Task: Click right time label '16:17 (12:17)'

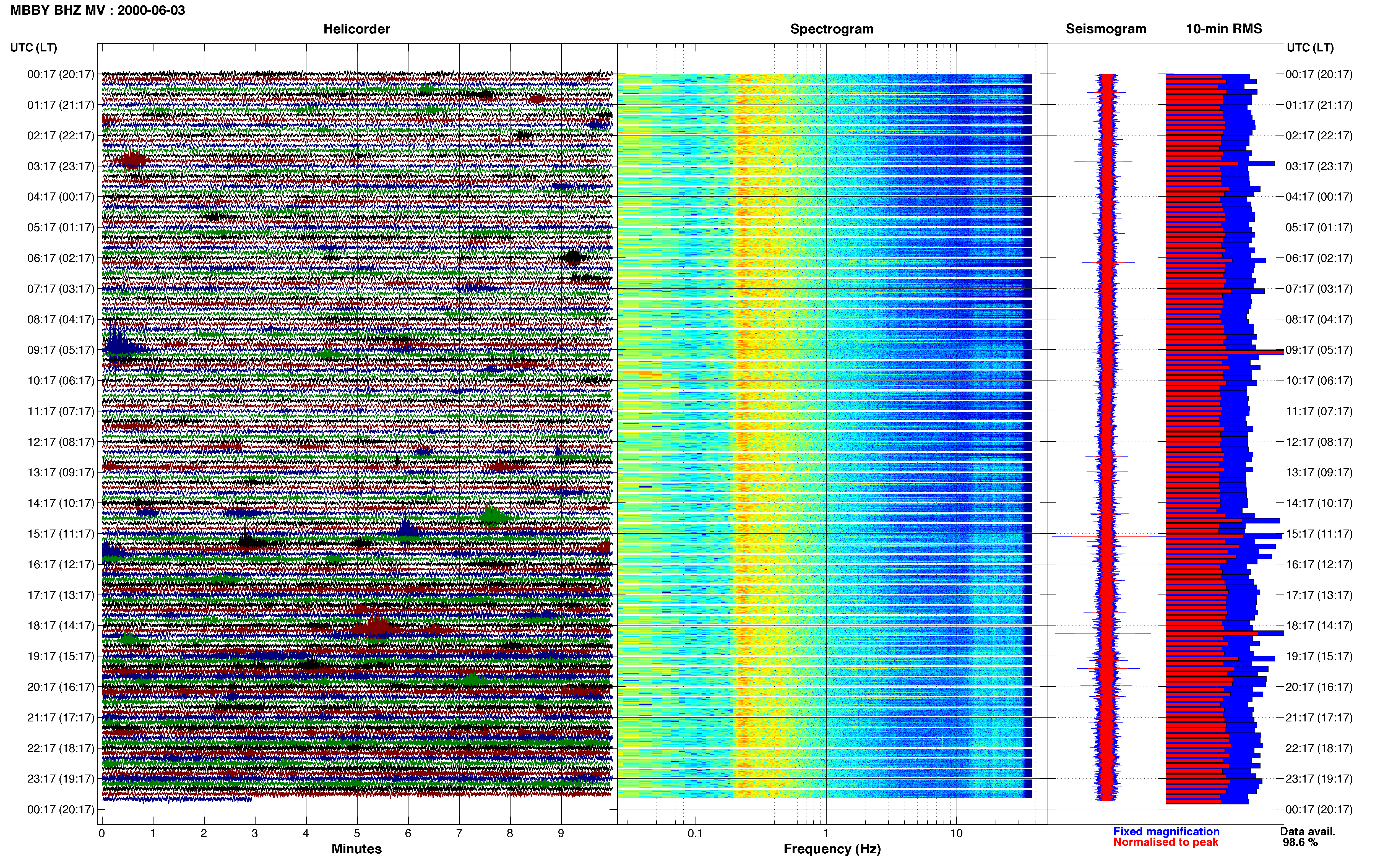Action: 1319,564
